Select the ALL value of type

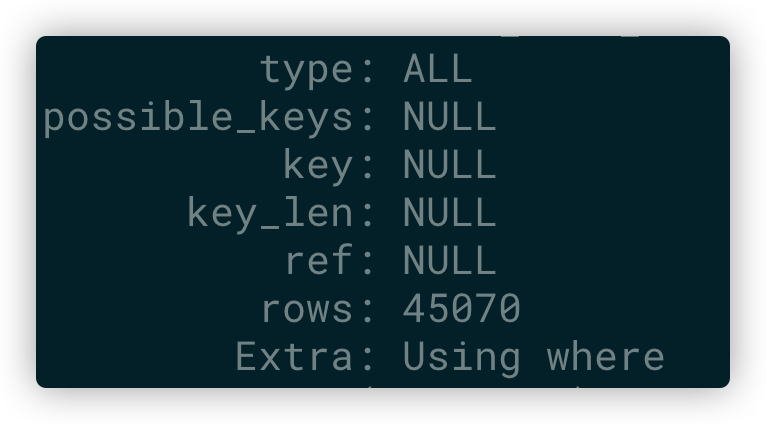(437, 70)
